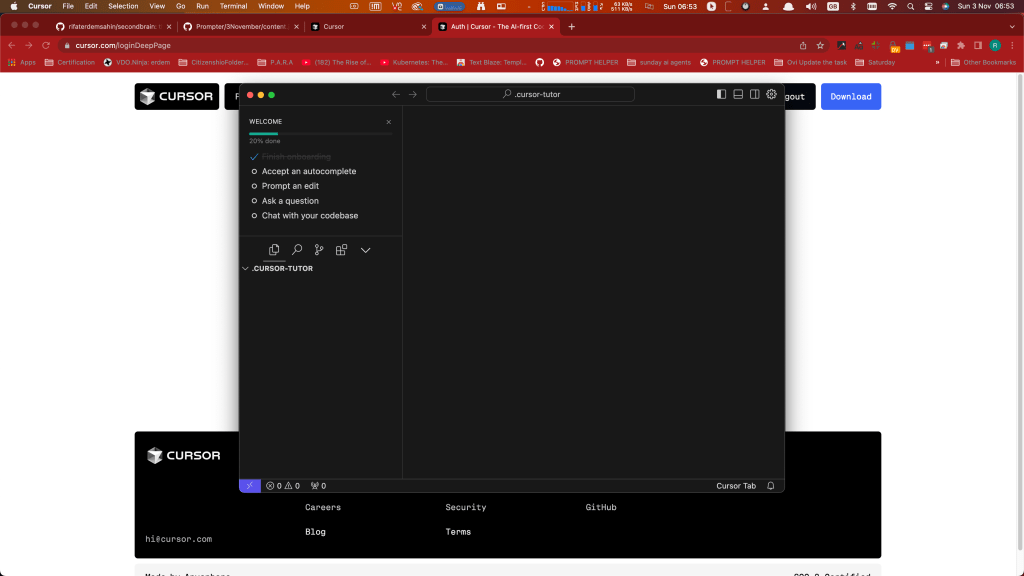
Task: Open the GitHub footer link
Action: (x=601, y=507)
